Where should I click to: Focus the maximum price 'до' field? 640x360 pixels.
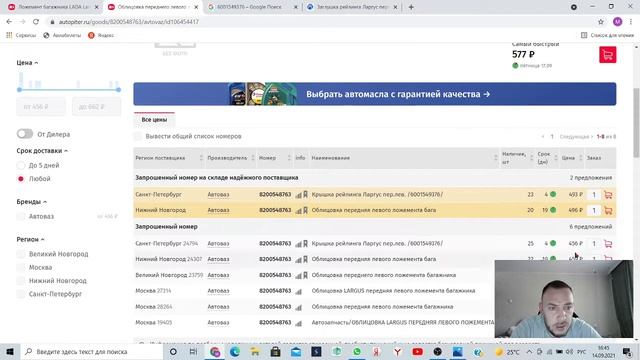pyautogui.click(x=96, y=107)
